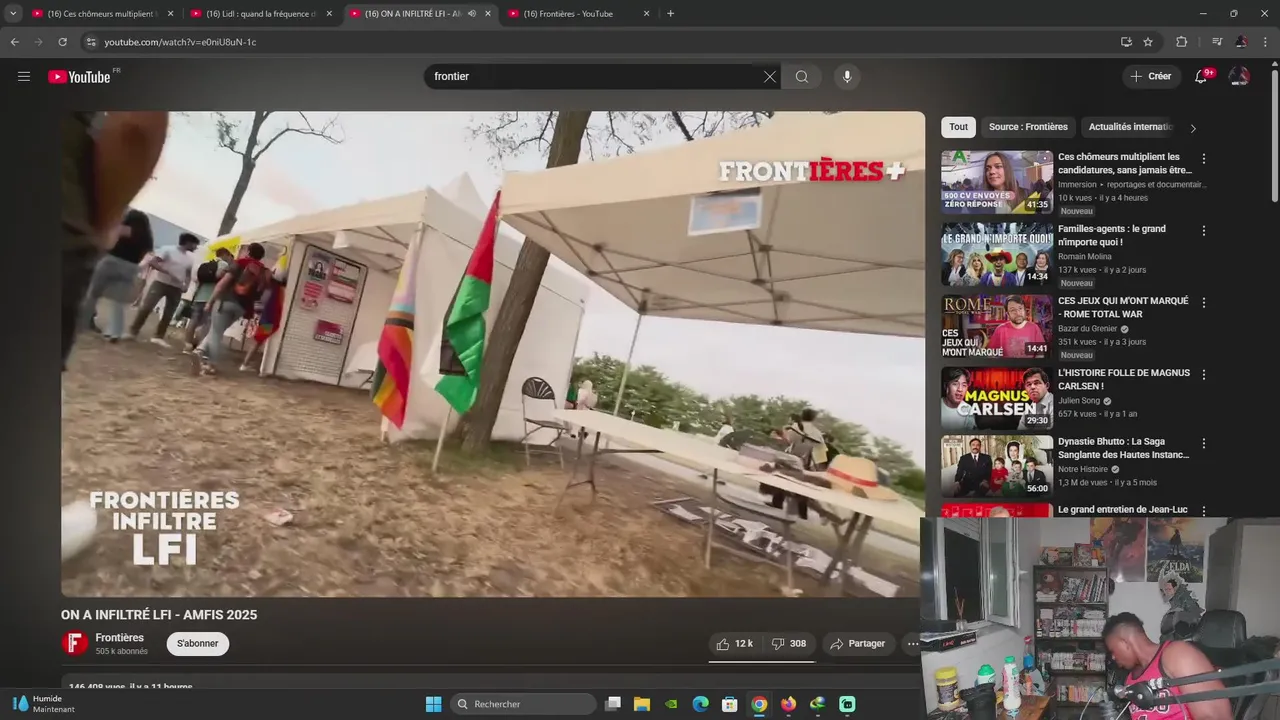
Task: Close the Ces chômeurs tab
Action: pos(170,14)
